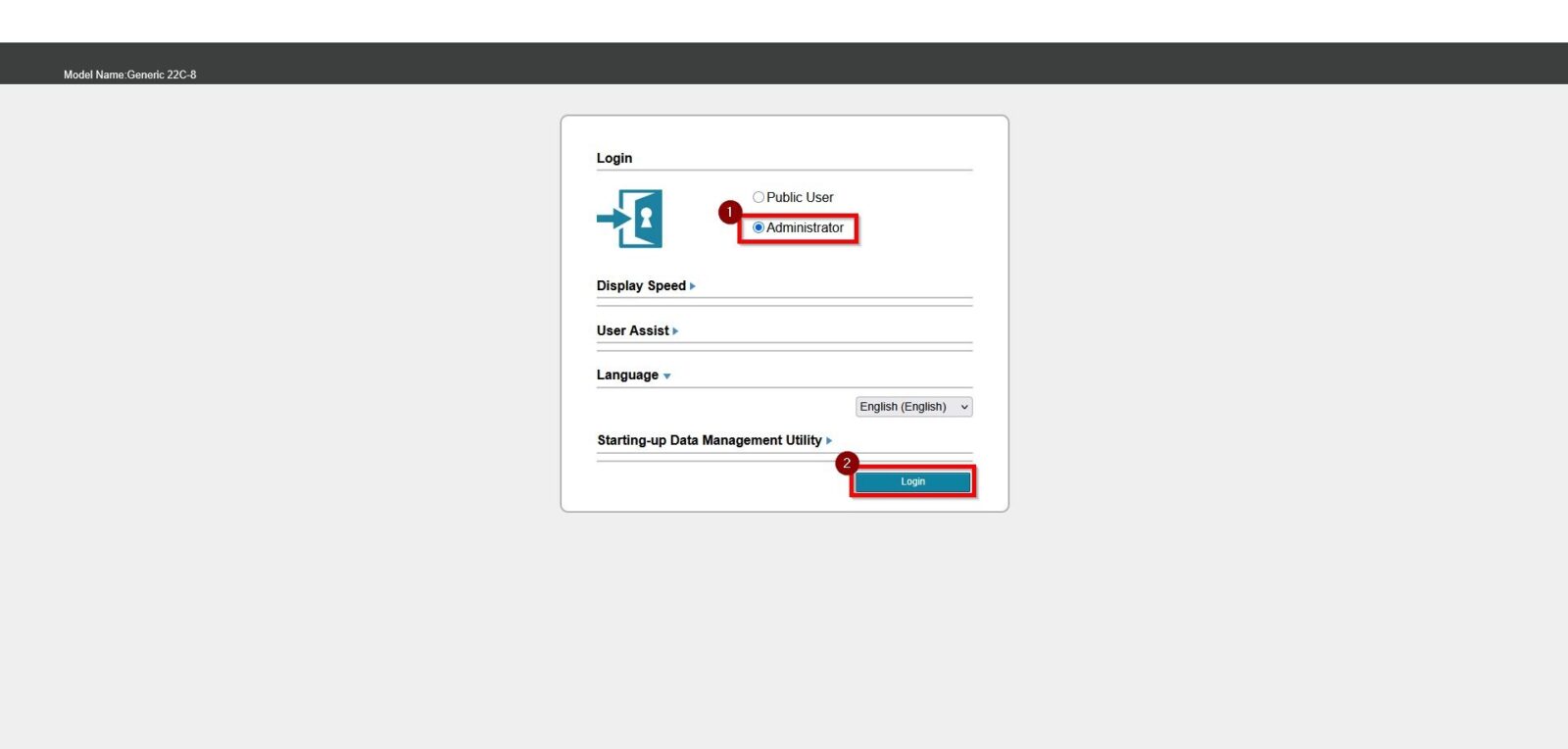Select the Administrator radio button
This screenshot has width=1568, height=749.
(759, 227)
